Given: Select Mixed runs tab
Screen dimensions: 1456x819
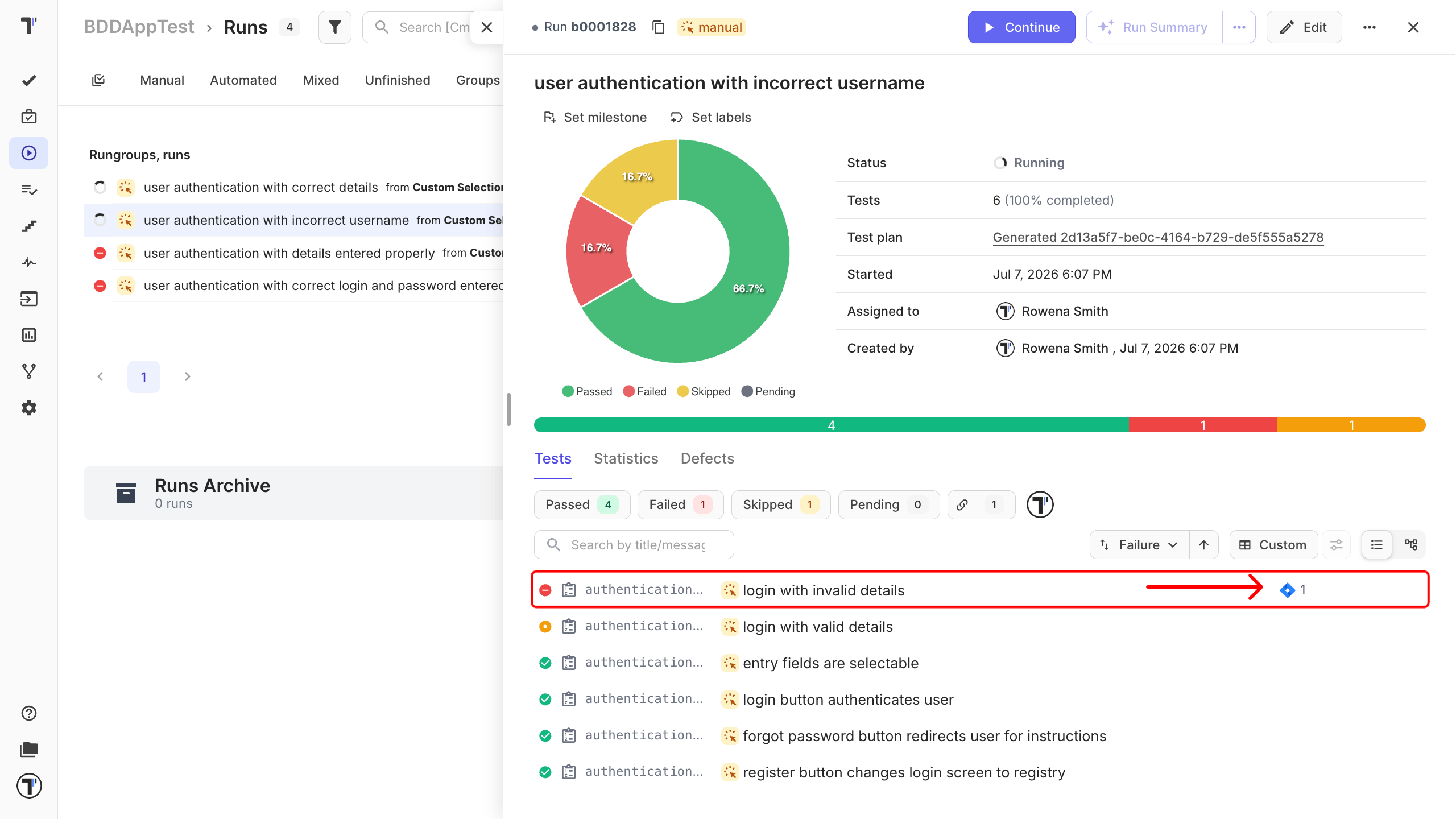Looking at the screenshot, I should tap(321, 80).
